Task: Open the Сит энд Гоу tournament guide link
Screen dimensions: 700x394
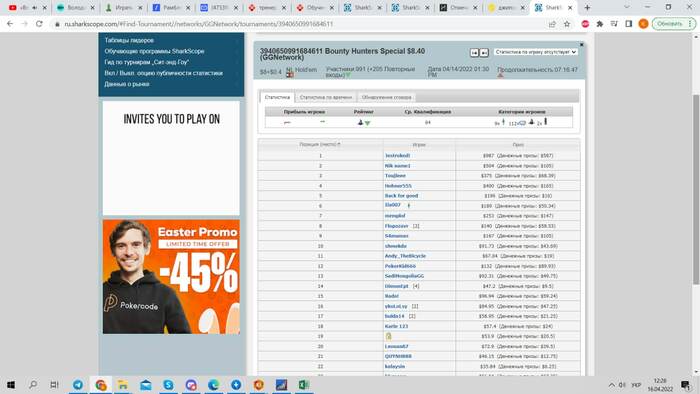Action: 147,62
